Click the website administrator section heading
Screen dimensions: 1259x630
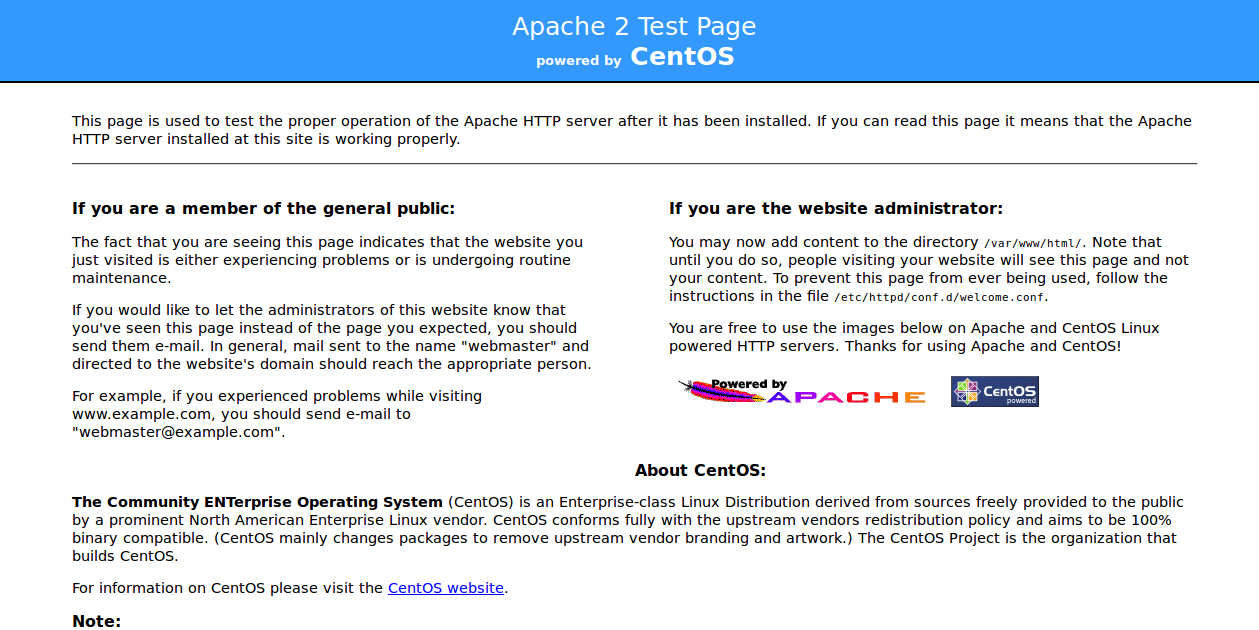pyautogui.click(x=835, y=208)
